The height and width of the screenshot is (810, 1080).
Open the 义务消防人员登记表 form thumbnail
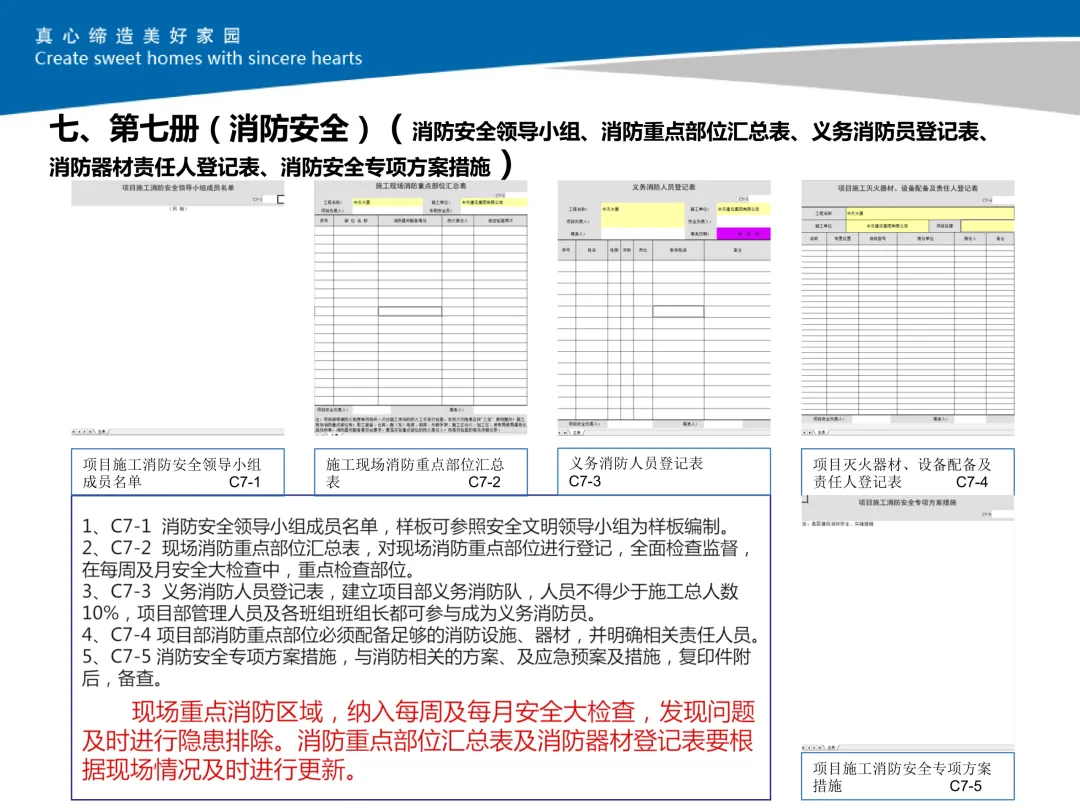664,308
